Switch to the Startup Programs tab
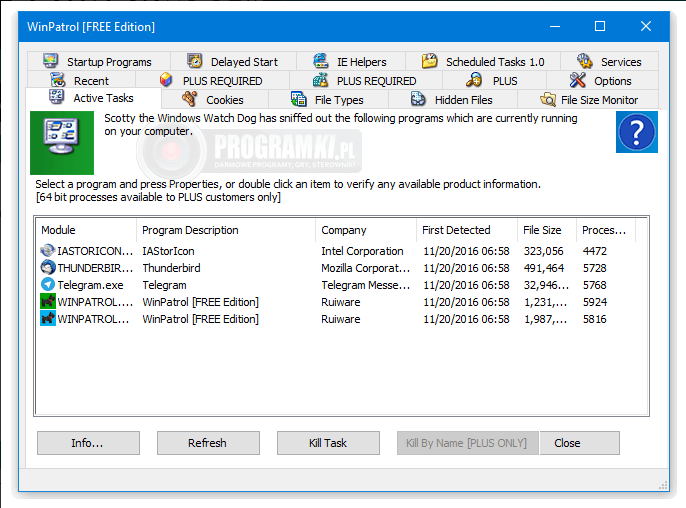Screen dimensions: 686x508 [x=99, y=61]
